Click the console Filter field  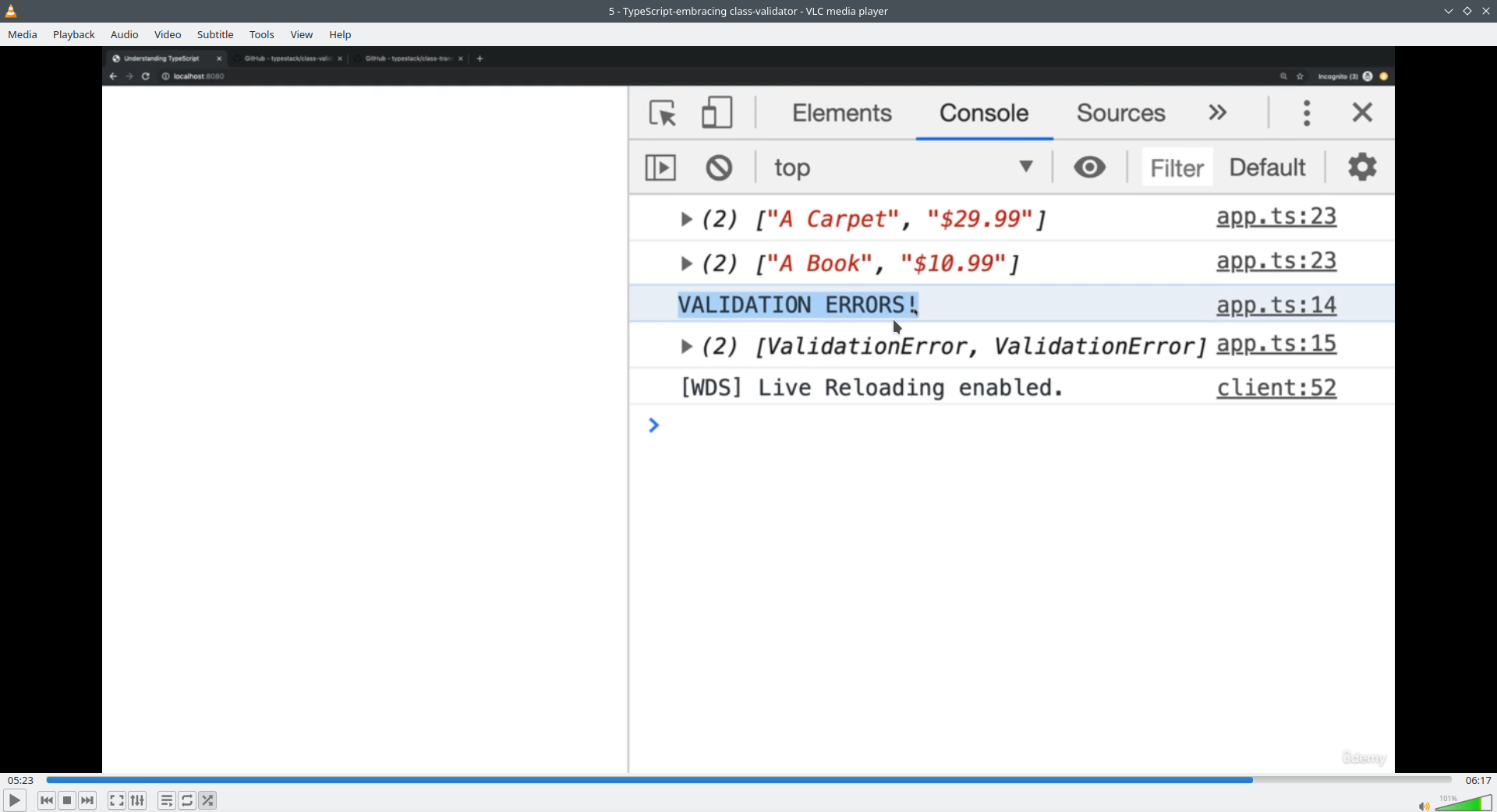pos(1177,168)
